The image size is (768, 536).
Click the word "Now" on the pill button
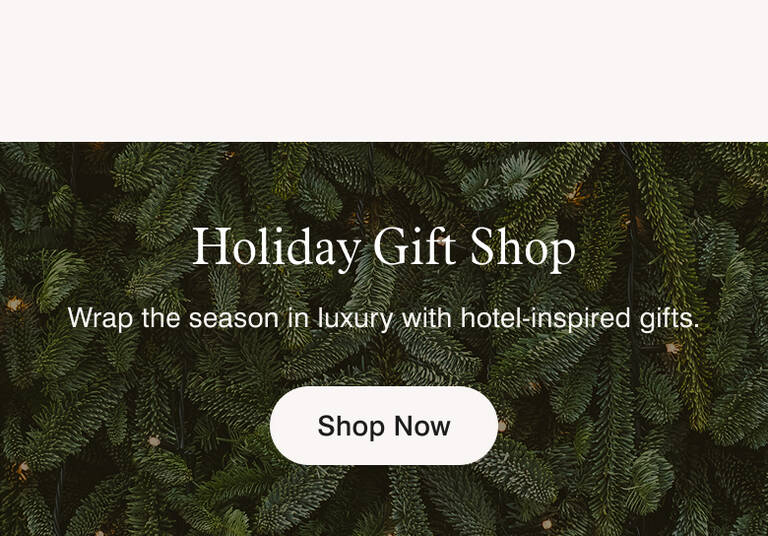(x=422, y=426)
